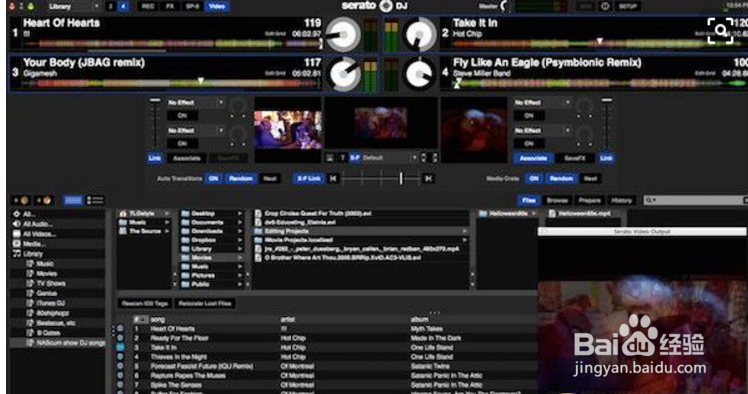Switch to 4-deck layout
Image resolution: width=748 pixels, height=394 pixels.
click(123, 6)
